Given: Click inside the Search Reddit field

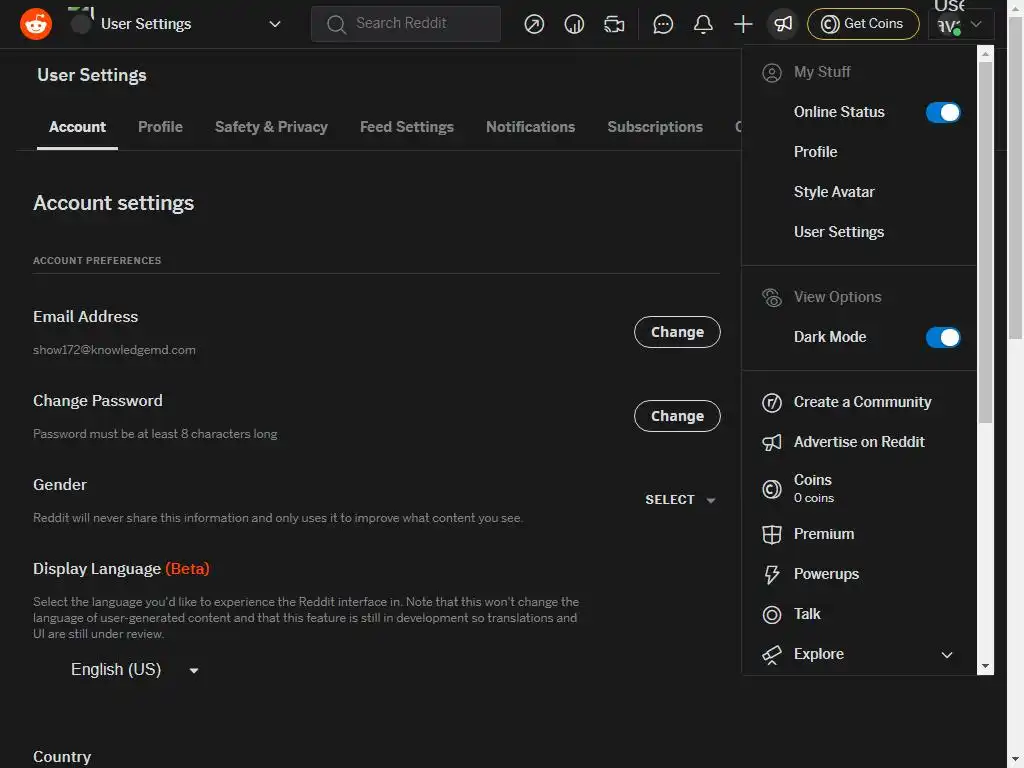Looking at the screenshot, I should [x=406, y=24].
